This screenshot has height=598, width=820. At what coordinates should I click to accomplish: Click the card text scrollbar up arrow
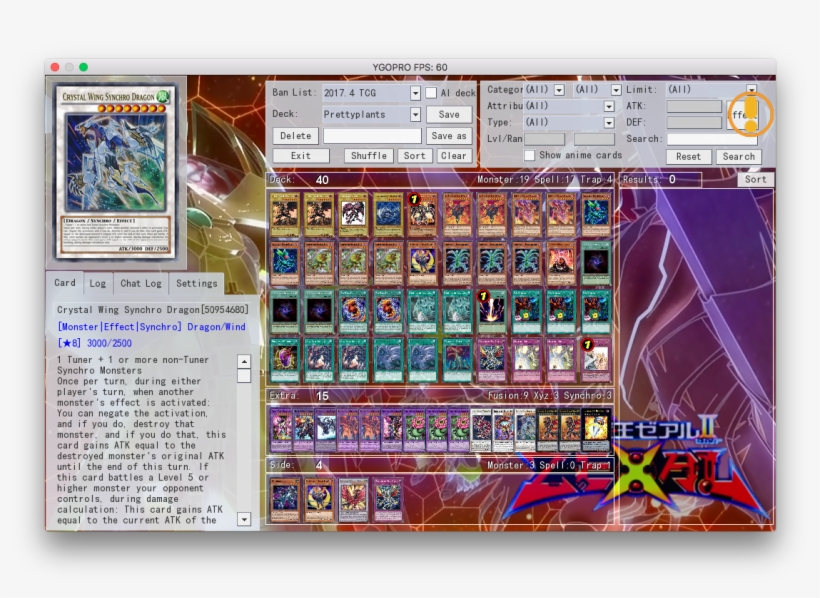(244, 362)
